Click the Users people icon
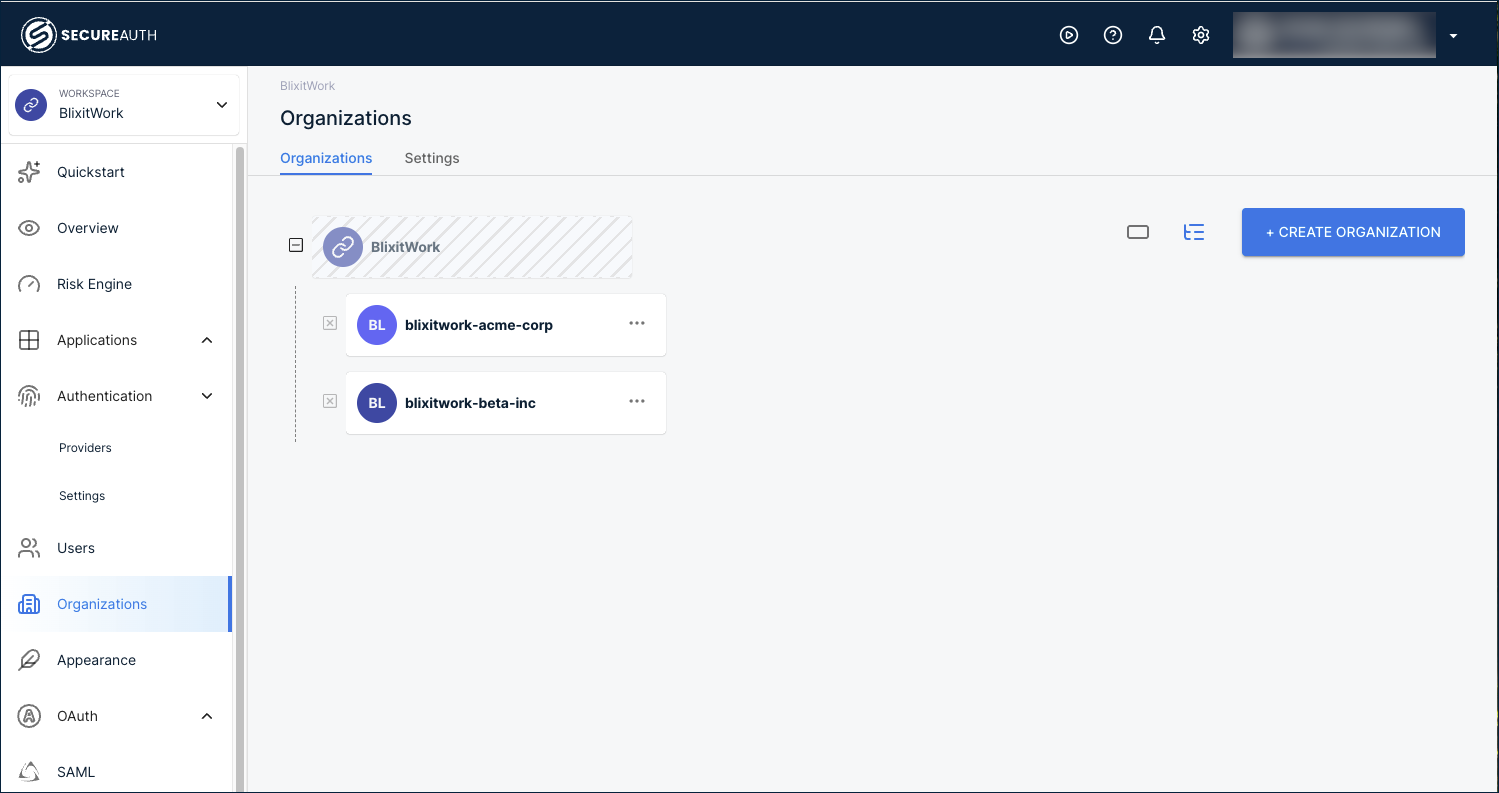1499x793 pixels. [29, 548]
